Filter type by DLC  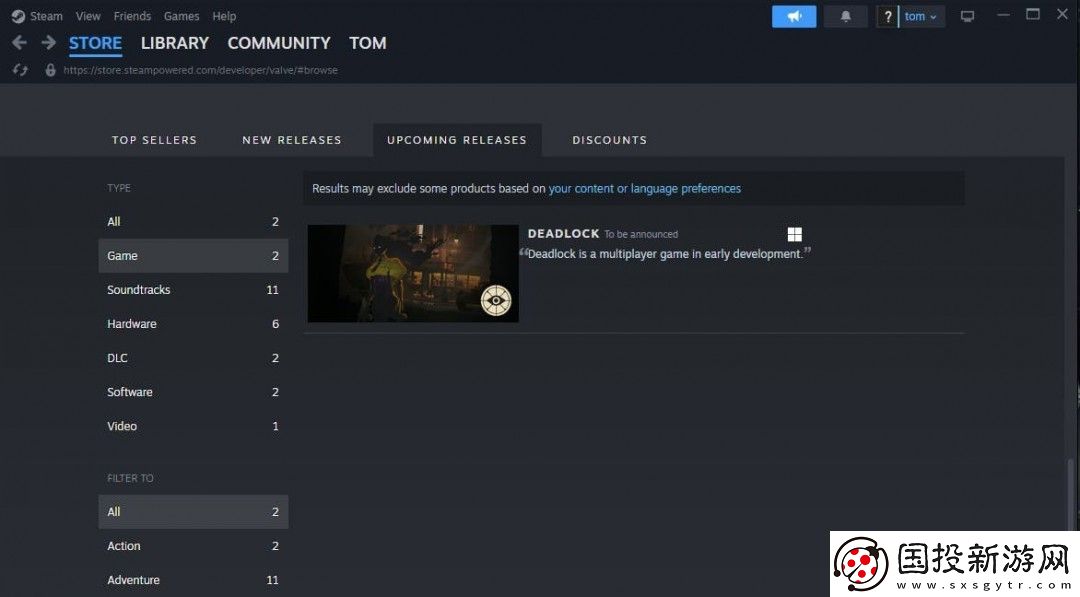193,358
